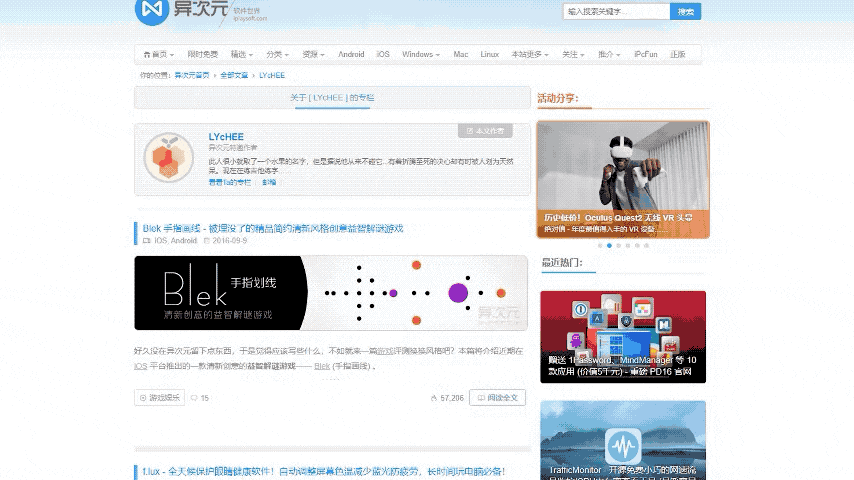Image resolution: width=854 pixels, height=480 pixels.
Task: Click the inline Blek link in excerpt
Action: (x=322, y=366)
